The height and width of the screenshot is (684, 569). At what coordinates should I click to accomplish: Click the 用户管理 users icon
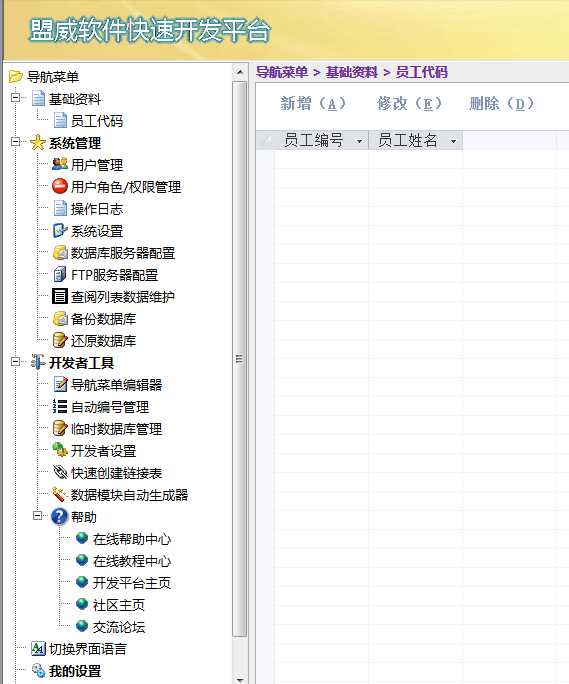click(60, 164)
